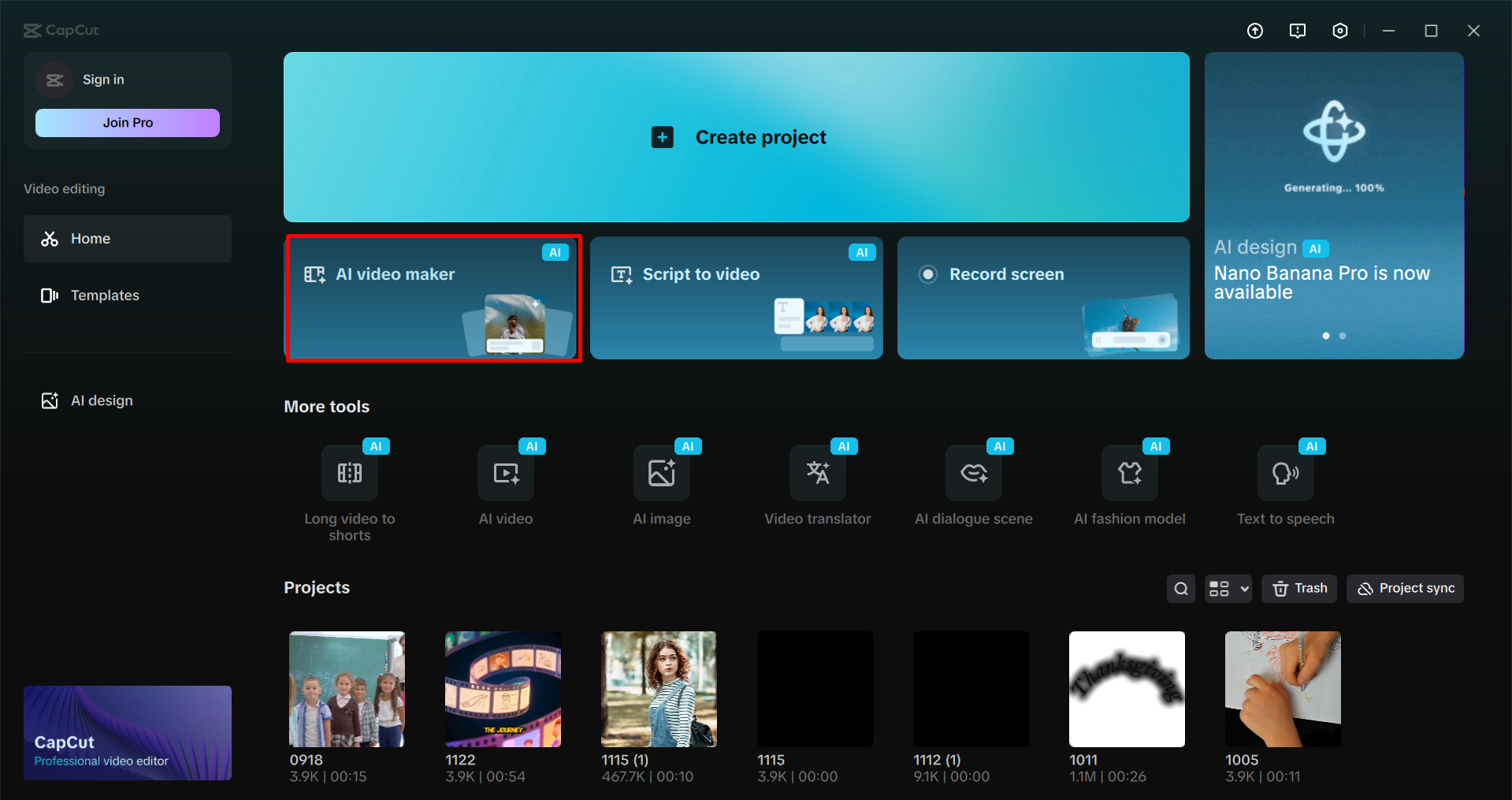Open project 1122 film reel thumbnail

(503, 689)
